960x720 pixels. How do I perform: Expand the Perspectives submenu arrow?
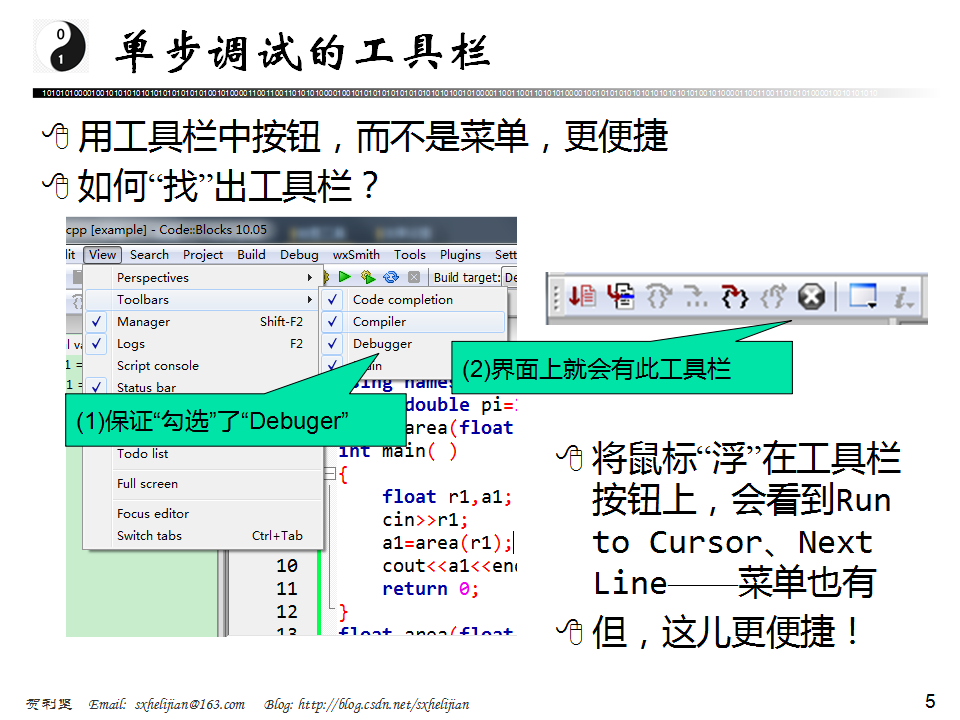[310, 277]
